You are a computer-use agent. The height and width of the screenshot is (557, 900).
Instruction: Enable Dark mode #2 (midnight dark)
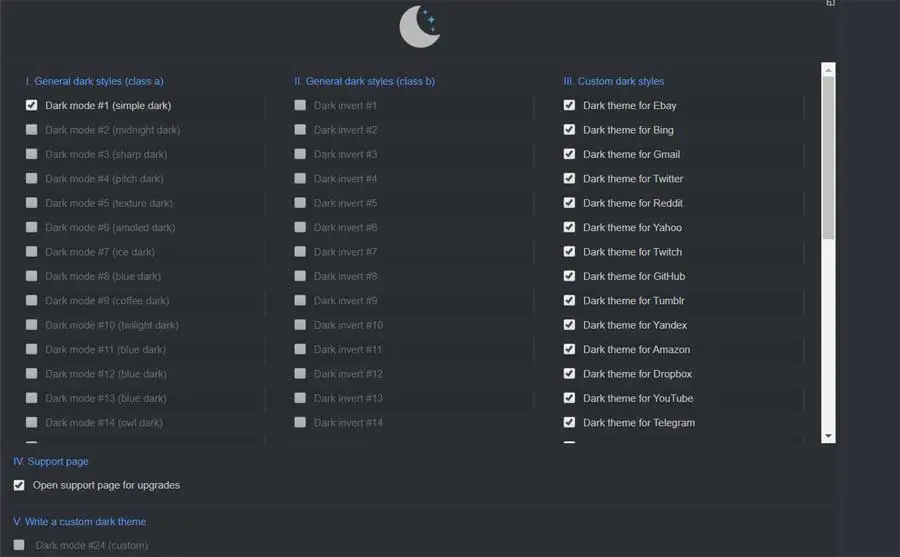(x=32, y=130)
